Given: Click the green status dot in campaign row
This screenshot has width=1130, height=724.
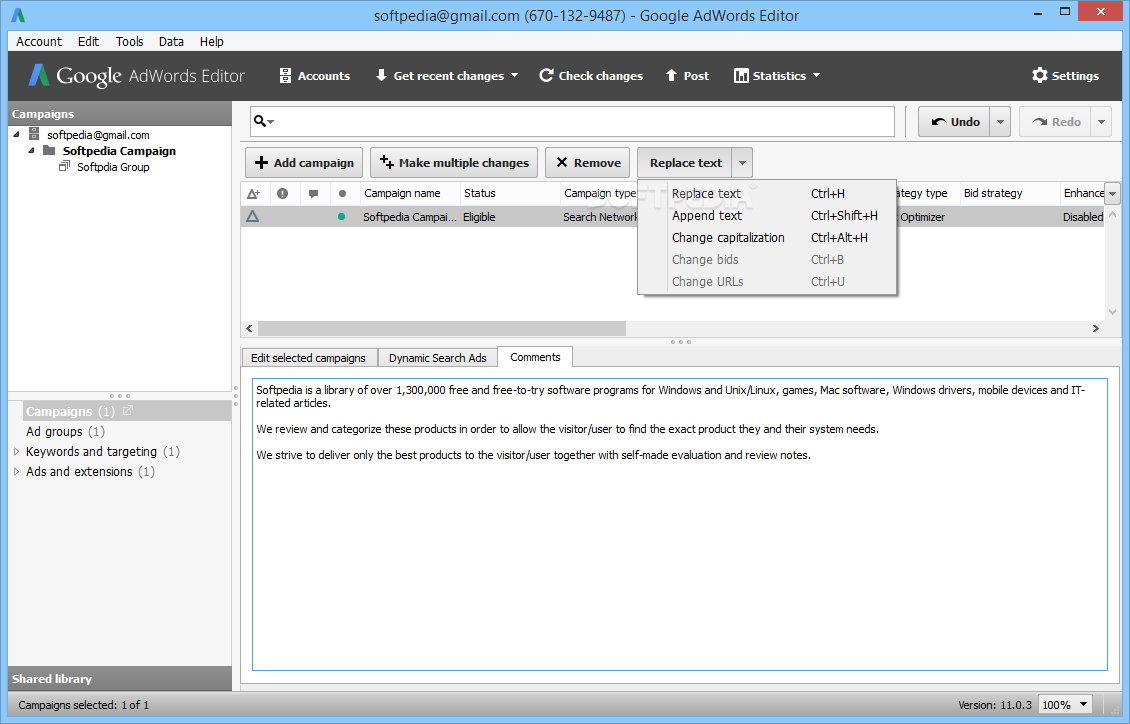Looking at the screenshot, I should pyautogui.click(x=342, y=217).
